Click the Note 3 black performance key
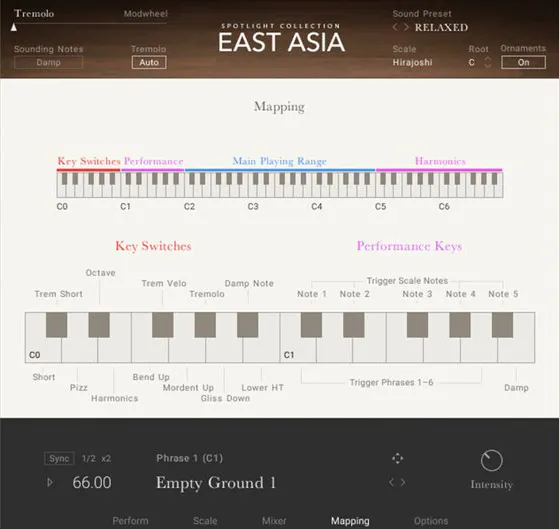The image size is (559, 529). tap(417, 325)
